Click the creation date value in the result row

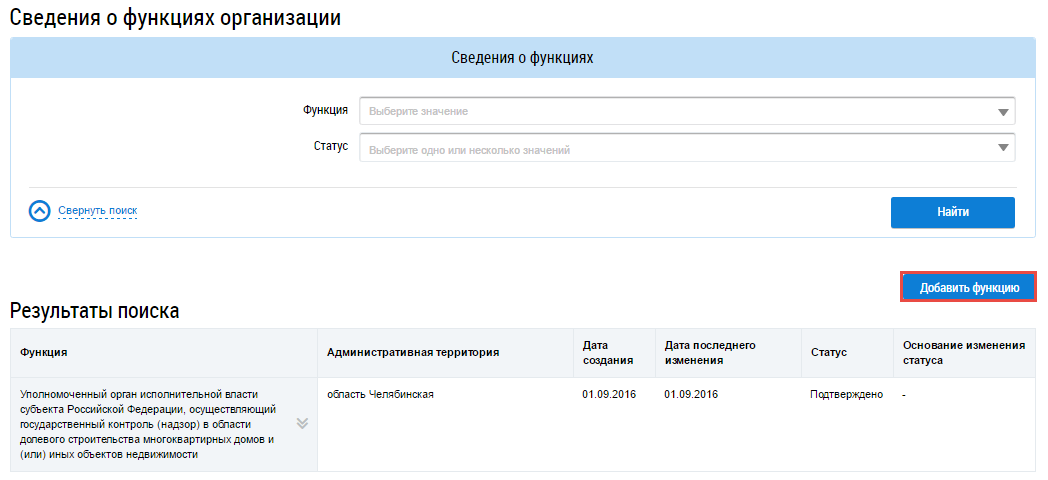click(608, 395)
